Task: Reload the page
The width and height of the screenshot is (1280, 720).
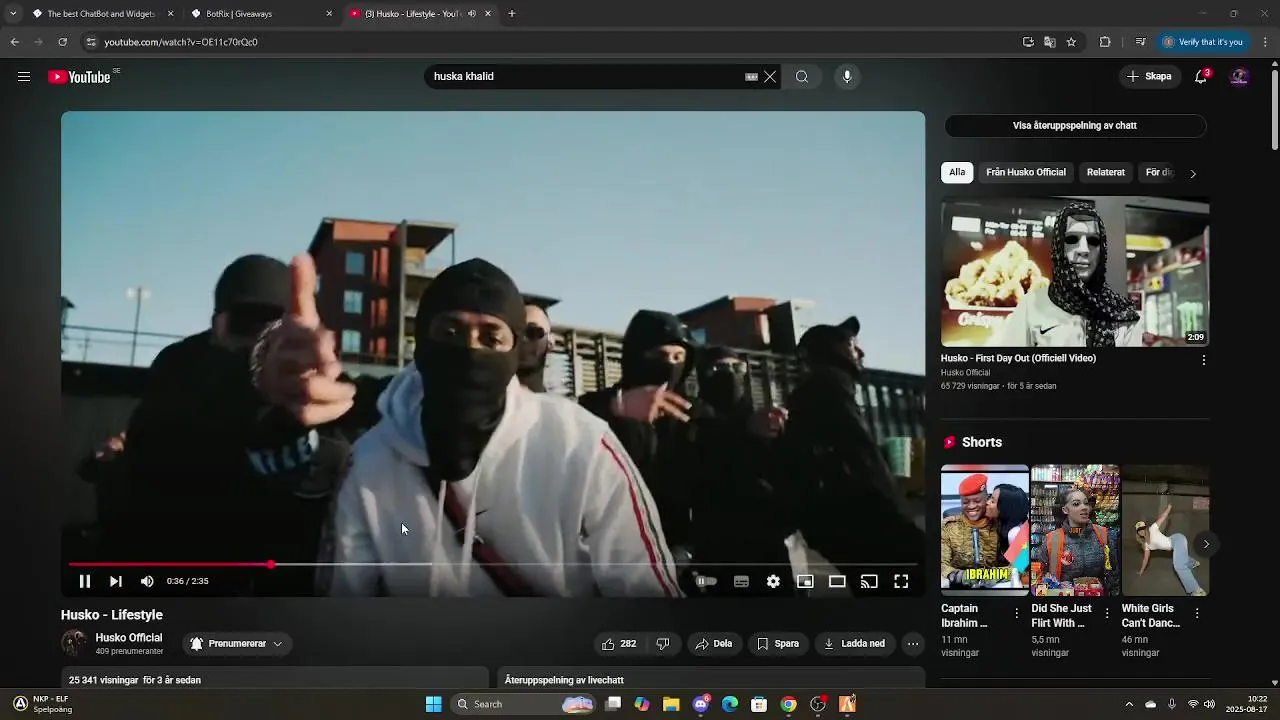Action: 62,42
